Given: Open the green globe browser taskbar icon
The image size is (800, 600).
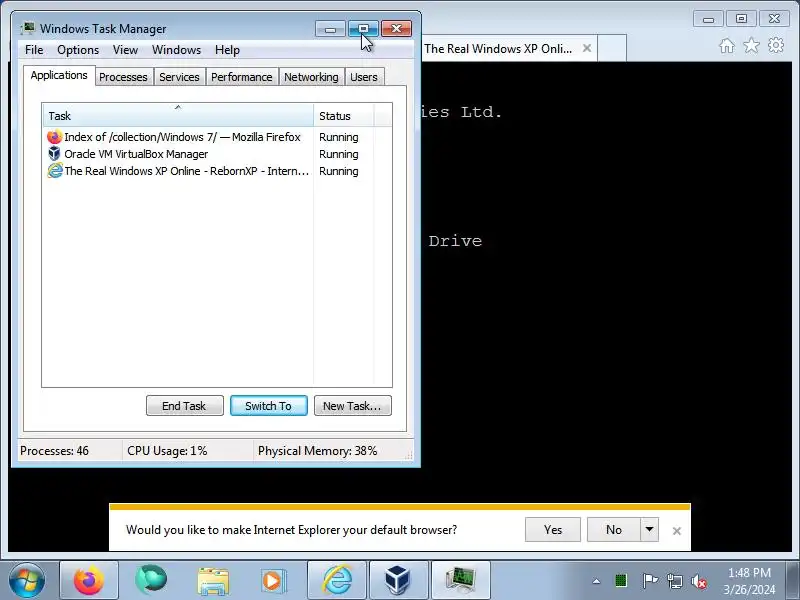Looking at the screenshot, I should pyautogui.click(x=151, y=580).
